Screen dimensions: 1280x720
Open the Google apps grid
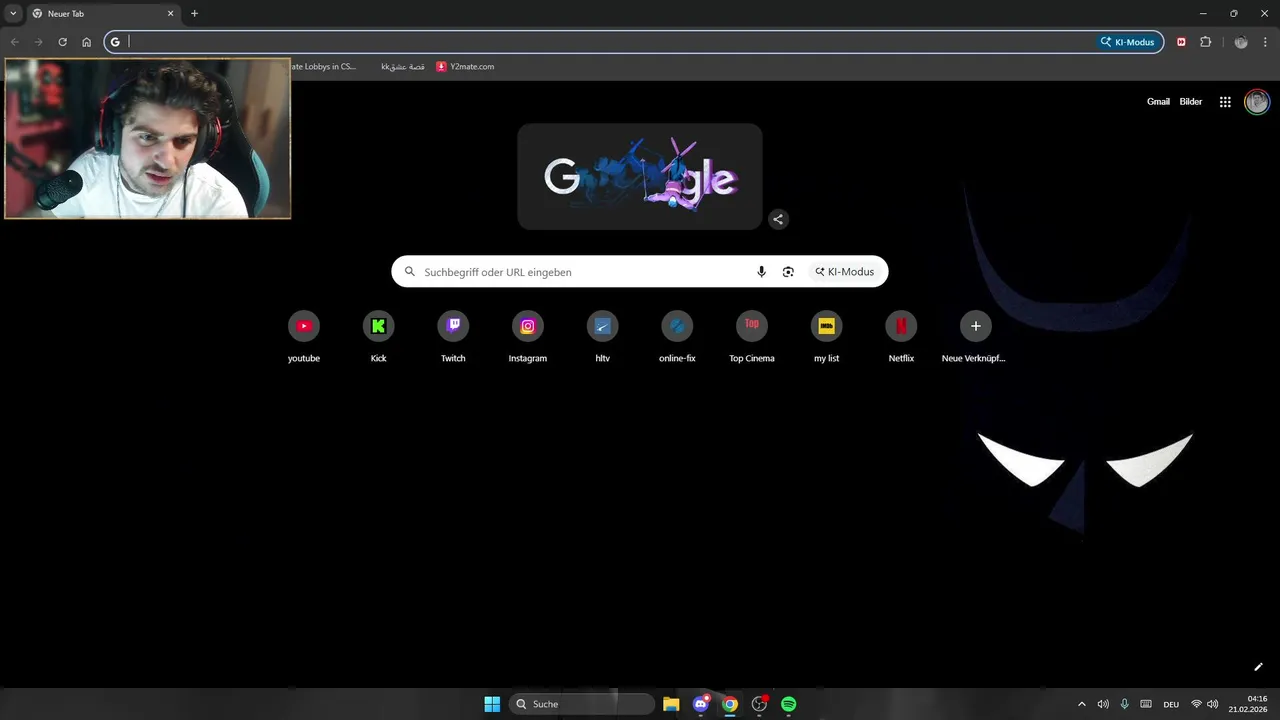(1225, 102)
